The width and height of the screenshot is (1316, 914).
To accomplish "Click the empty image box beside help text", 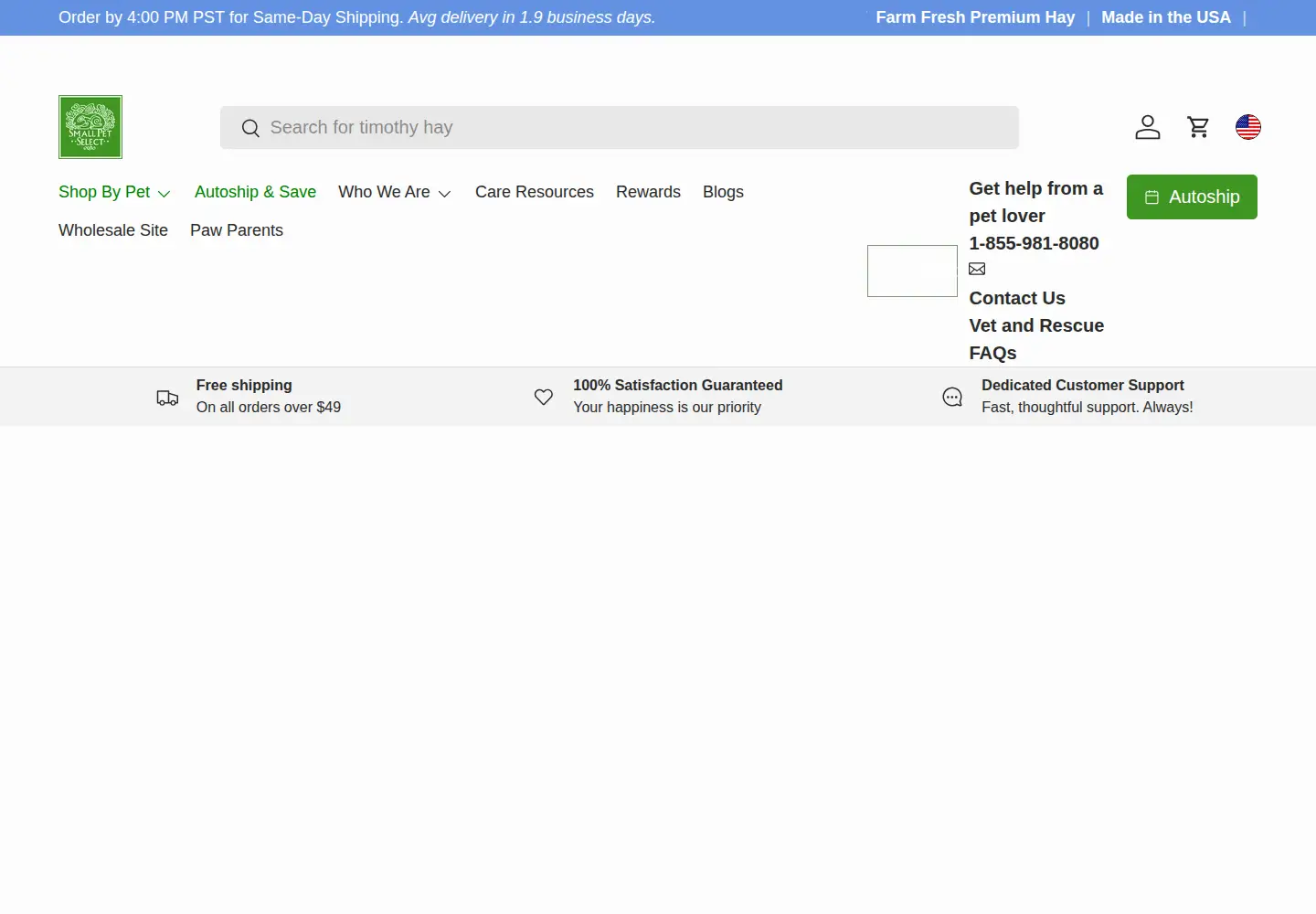I will [x=912, y=271].
